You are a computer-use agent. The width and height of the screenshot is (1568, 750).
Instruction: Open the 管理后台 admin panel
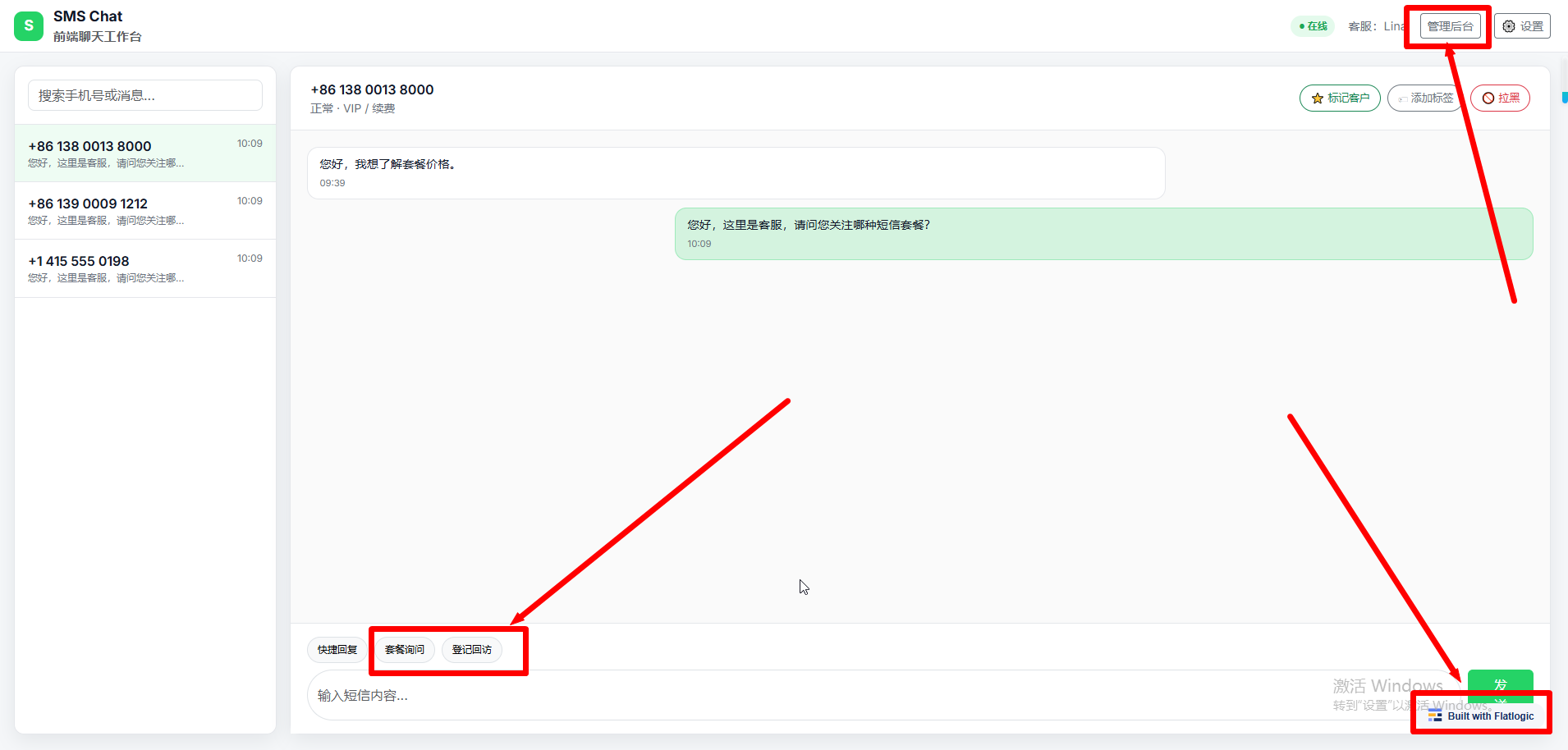tap(1450, 26)
